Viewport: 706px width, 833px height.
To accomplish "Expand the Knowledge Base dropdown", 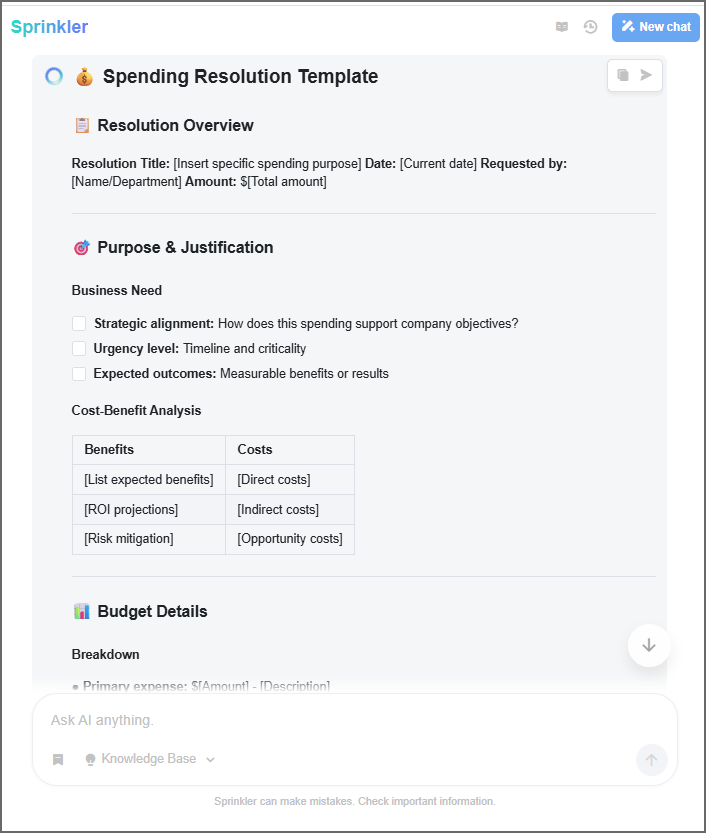I will click(x=150, y=759).
